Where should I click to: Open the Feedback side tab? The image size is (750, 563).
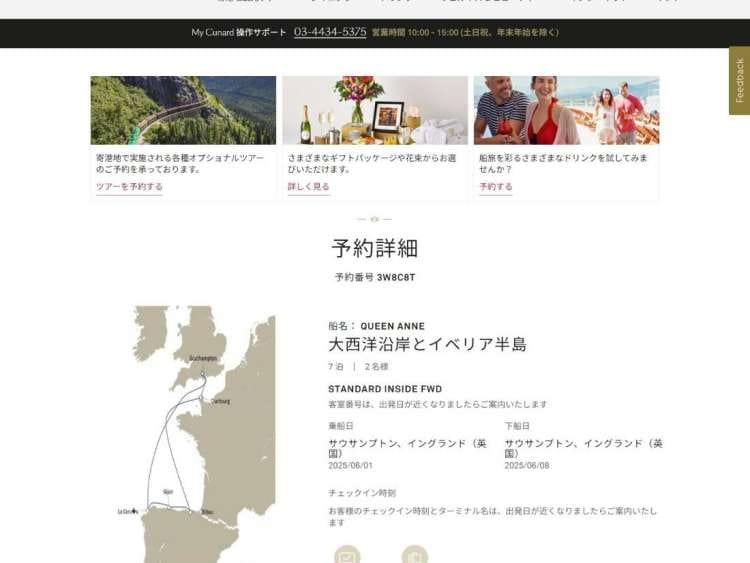(739, 80)
